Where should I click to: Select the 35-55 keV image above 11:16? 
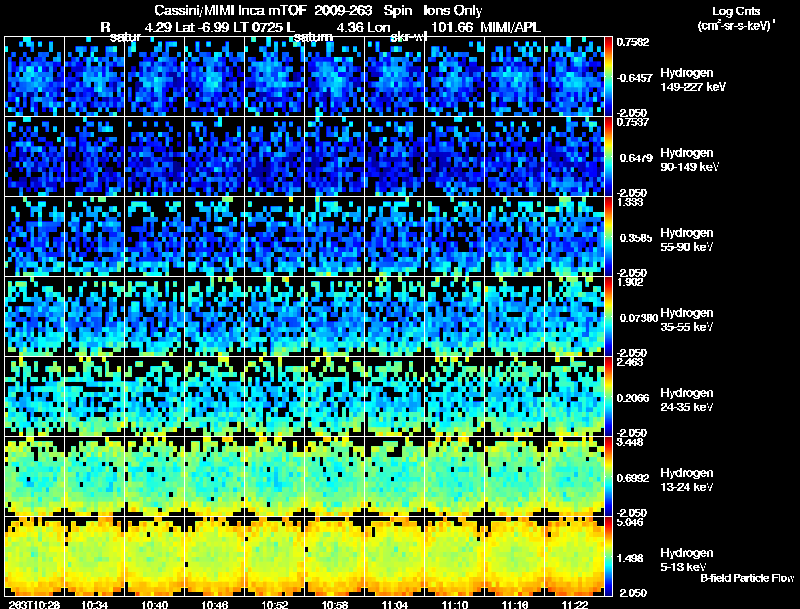(x=514, y=317)
